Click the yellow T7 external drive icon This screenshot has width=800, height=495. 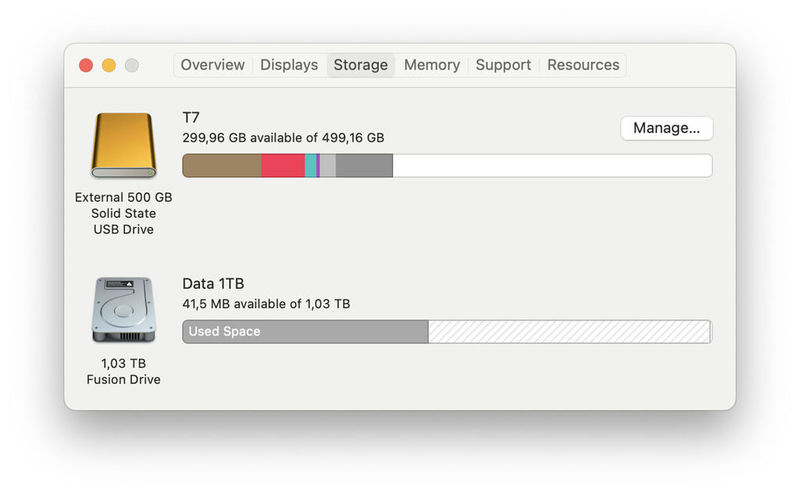123,145
